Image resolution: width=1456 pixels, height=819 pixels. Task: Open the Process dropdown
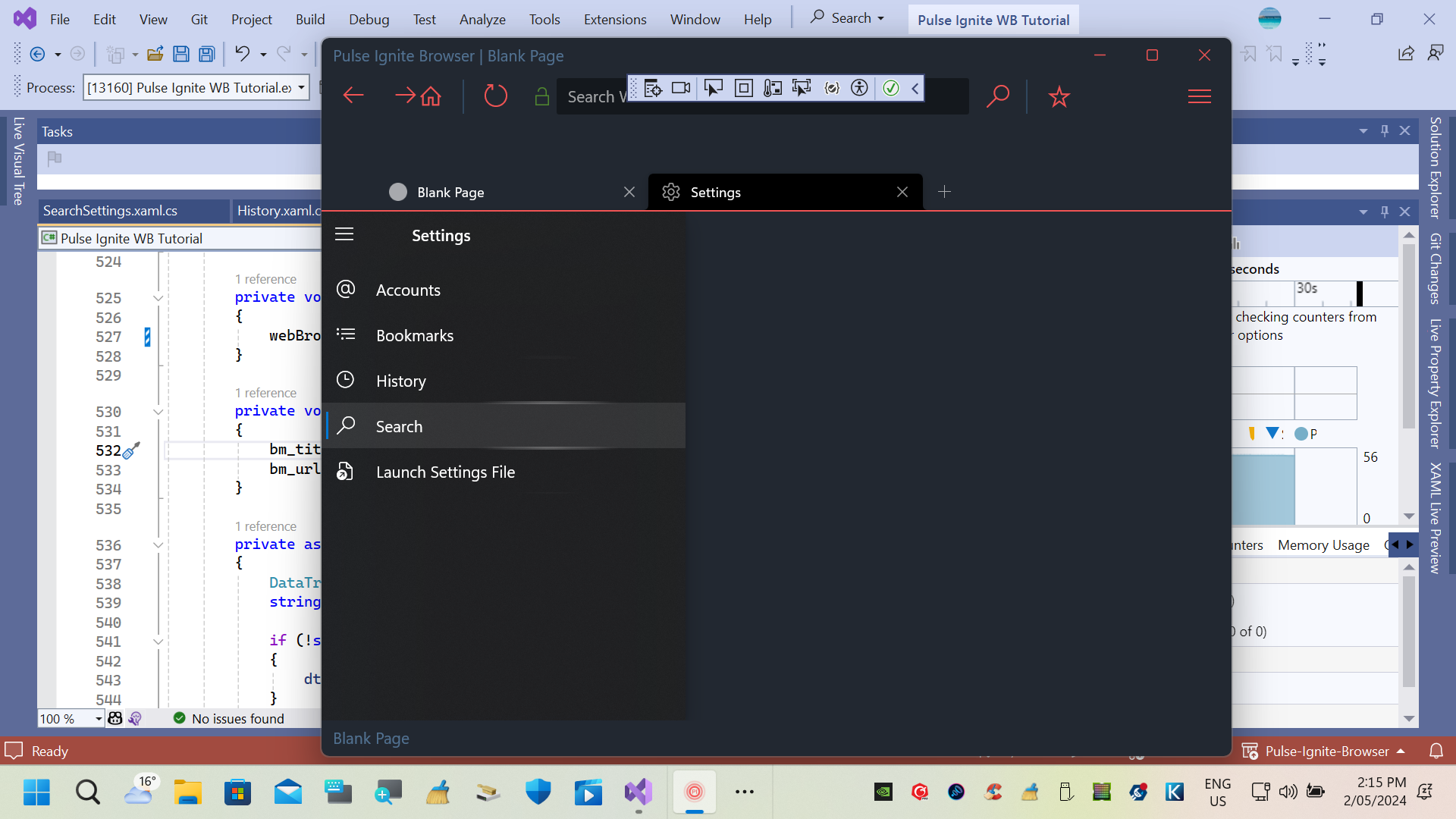(x=301, y=88)
